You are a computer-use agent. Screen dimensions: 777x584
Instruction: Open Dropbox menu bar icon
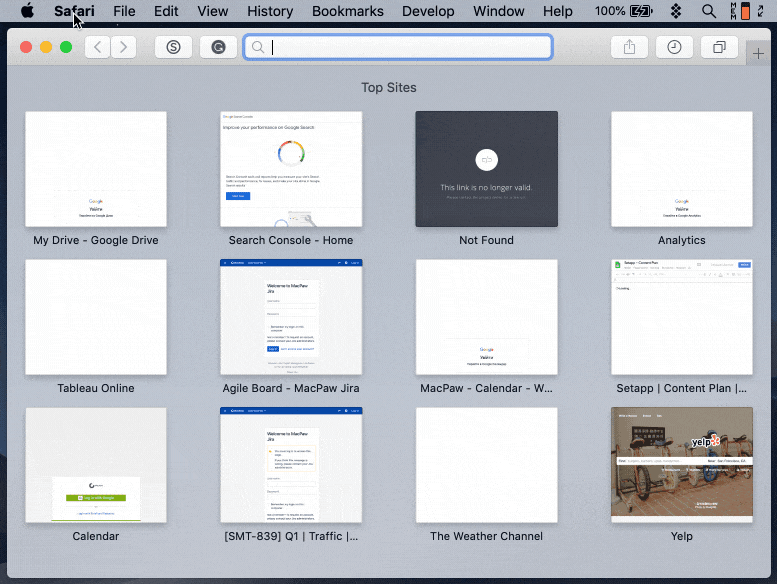coord(676,11)
